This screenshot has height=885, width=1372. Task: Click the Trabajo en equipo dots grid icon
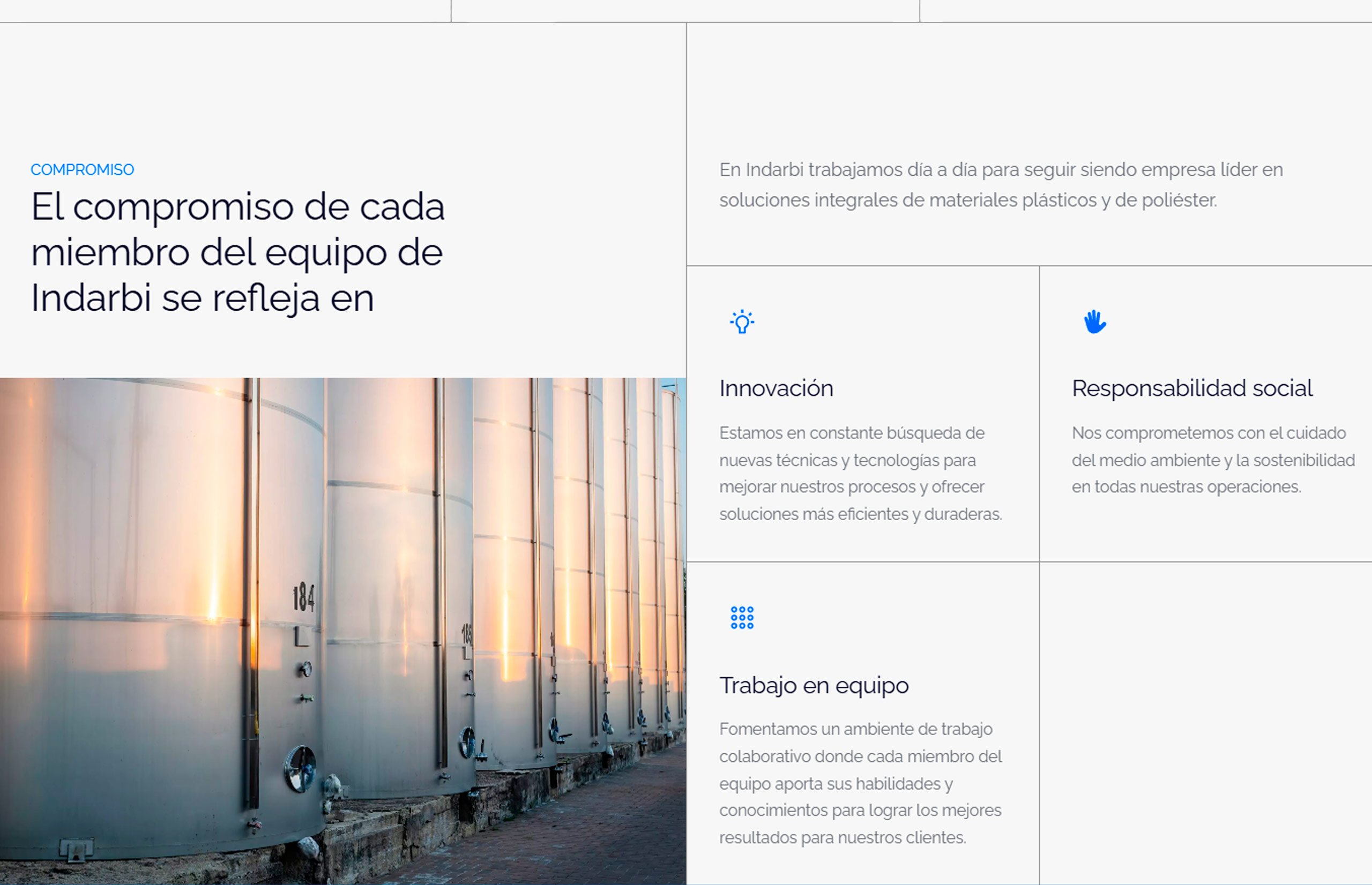point(742,618)
